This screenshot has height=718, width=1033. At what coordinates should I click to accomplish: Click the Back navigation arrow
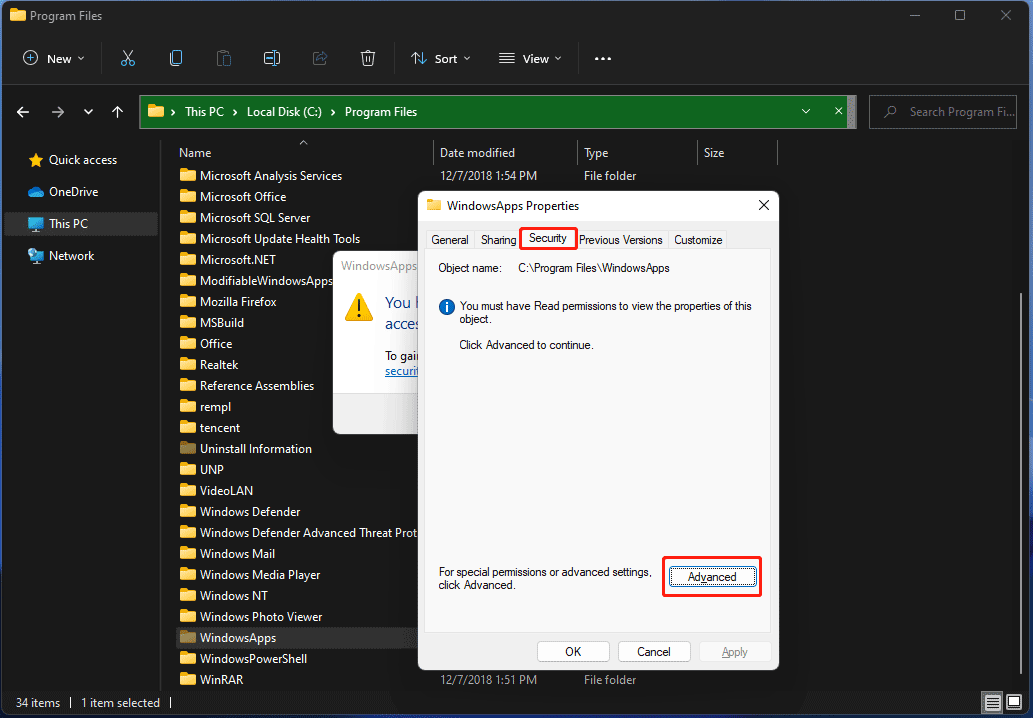[x=23, y=112]
